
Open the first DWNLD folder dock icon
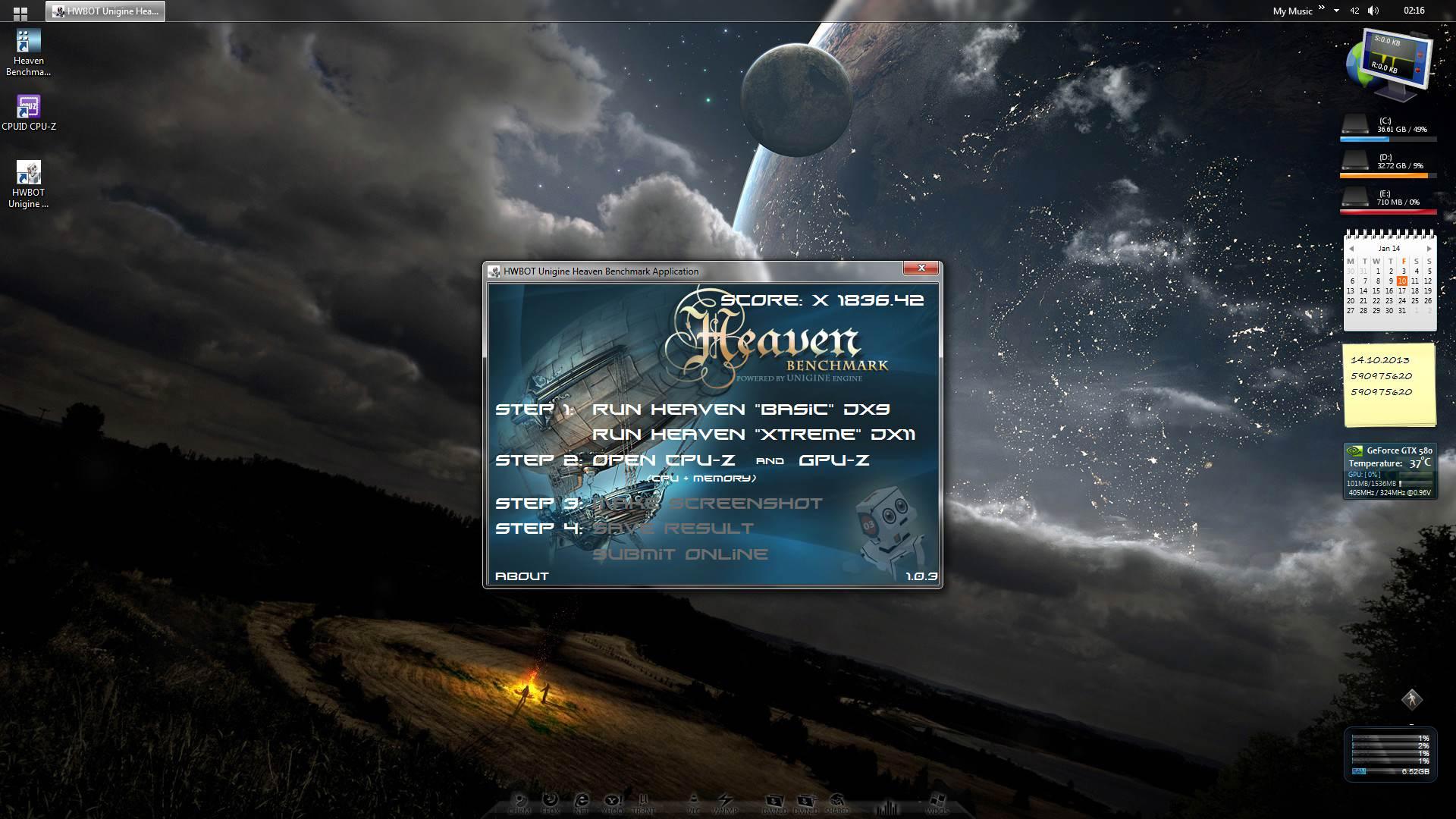pyautogui.click(x=774, y=803)
